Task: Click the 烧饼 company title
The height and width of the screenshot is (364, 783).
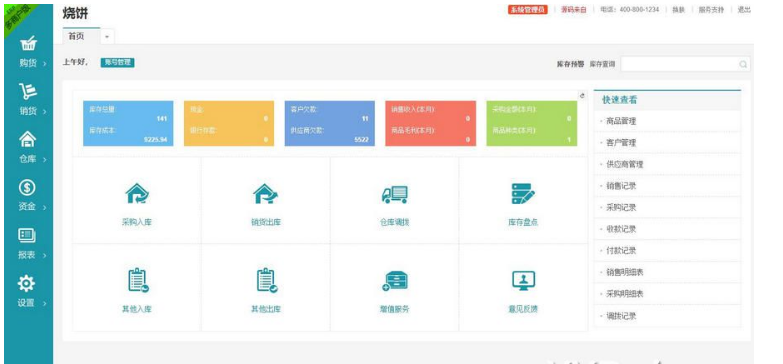Action: click(75, 13)
